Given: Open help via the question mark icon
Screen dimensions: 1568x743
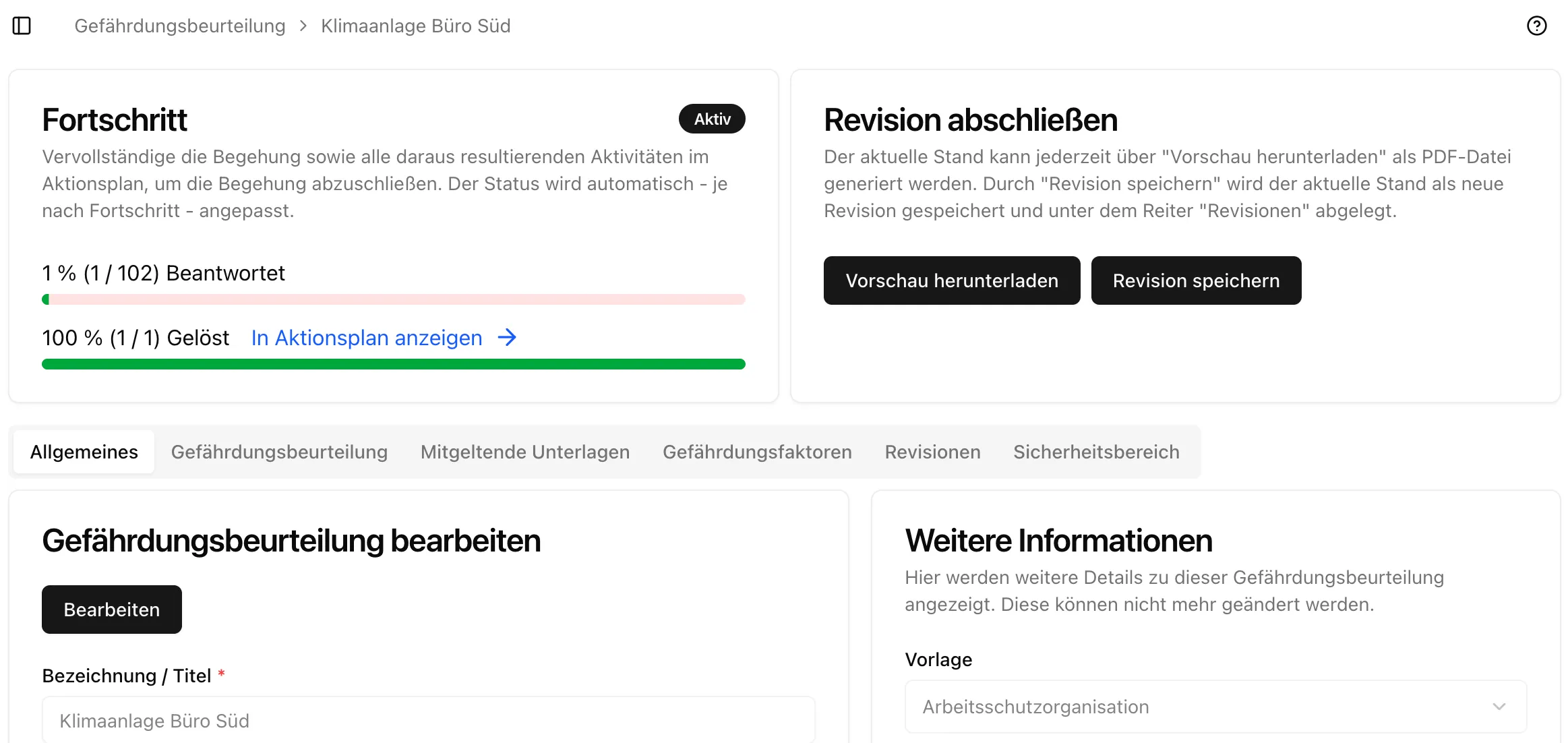Looking at the screenshot, I should tap(1537, 25).
